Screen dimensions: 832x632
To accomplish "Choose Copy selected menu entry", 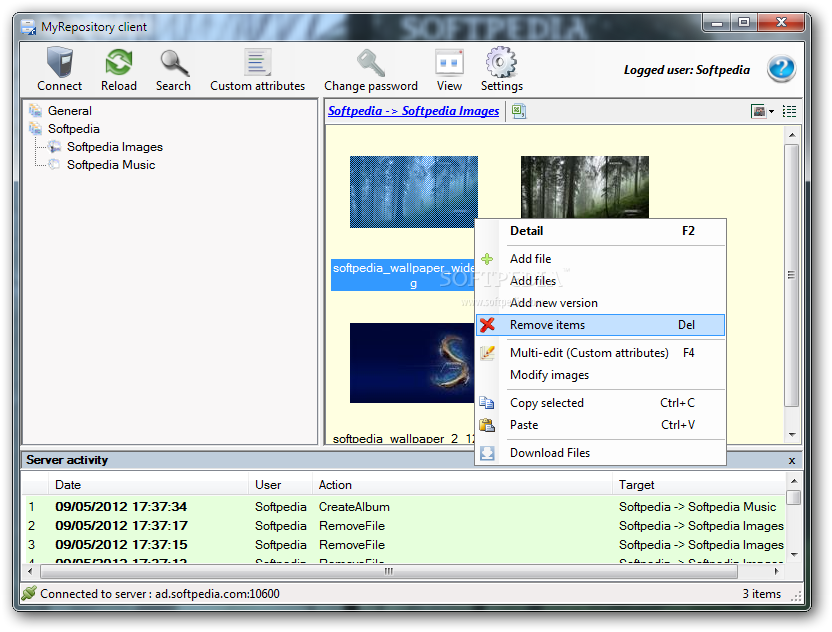I will [601, 403].
